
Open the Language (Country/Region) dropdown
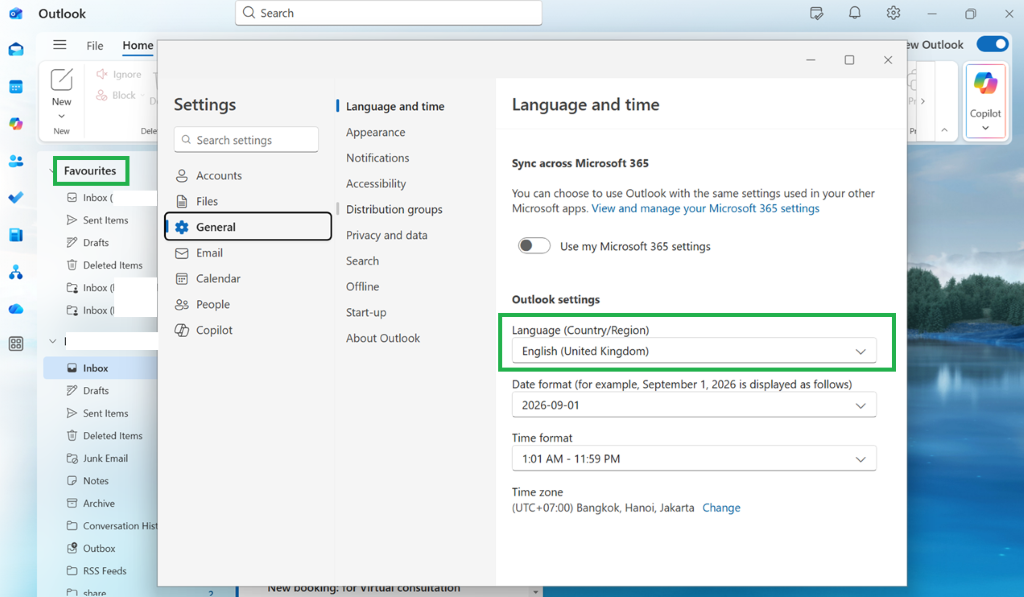click(694, 351)
